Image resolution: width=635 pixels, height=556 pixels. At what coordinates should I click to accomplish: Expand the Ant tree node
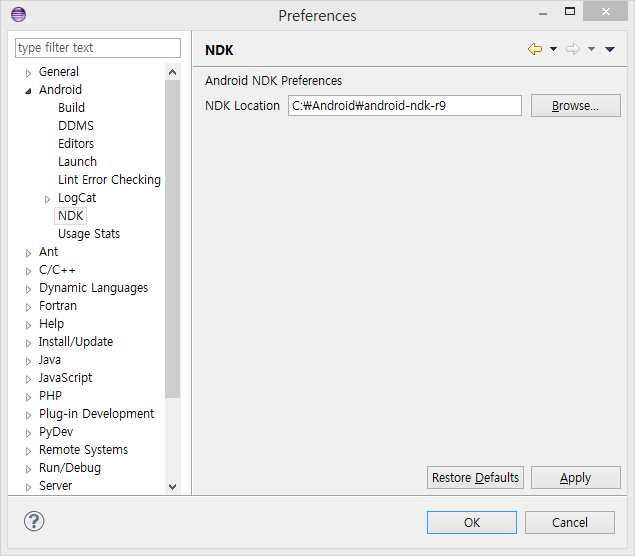click(28, 253)
